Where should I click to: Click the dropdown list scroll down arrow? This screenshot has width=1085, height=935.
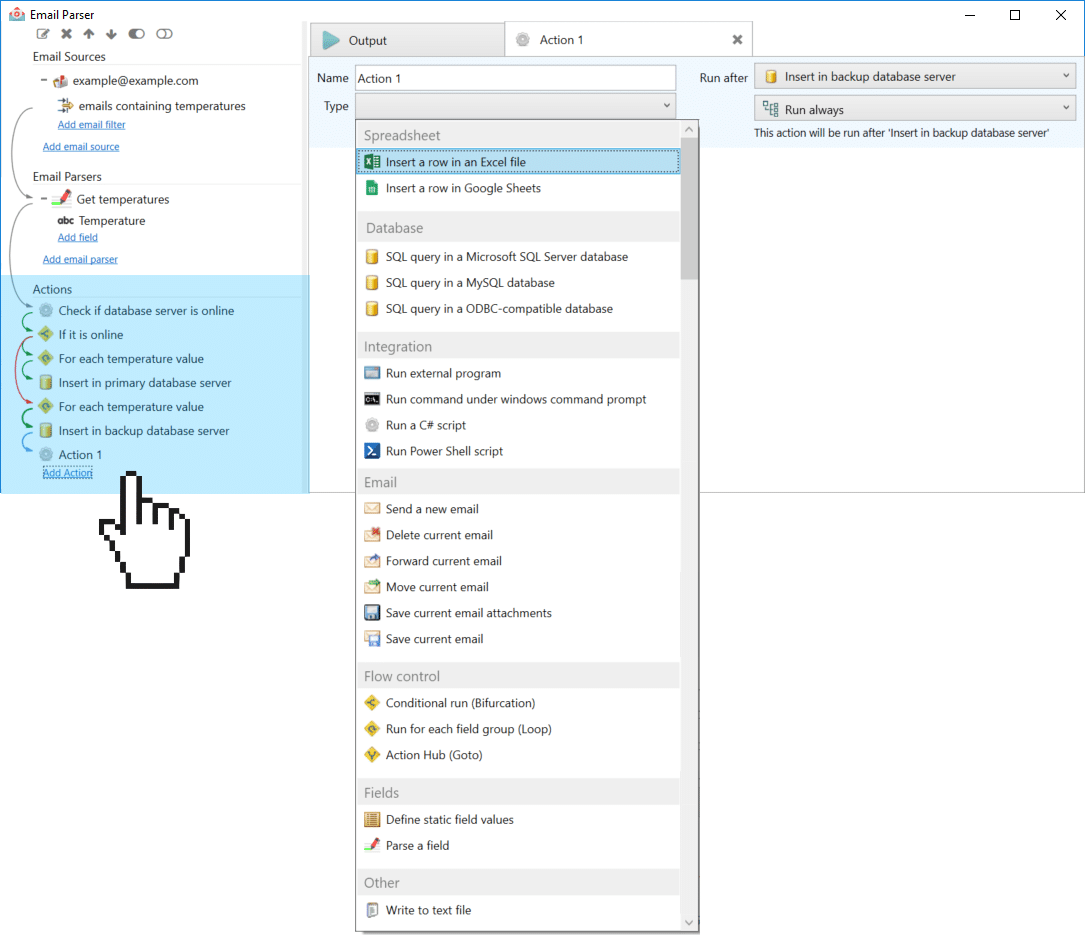689,923
